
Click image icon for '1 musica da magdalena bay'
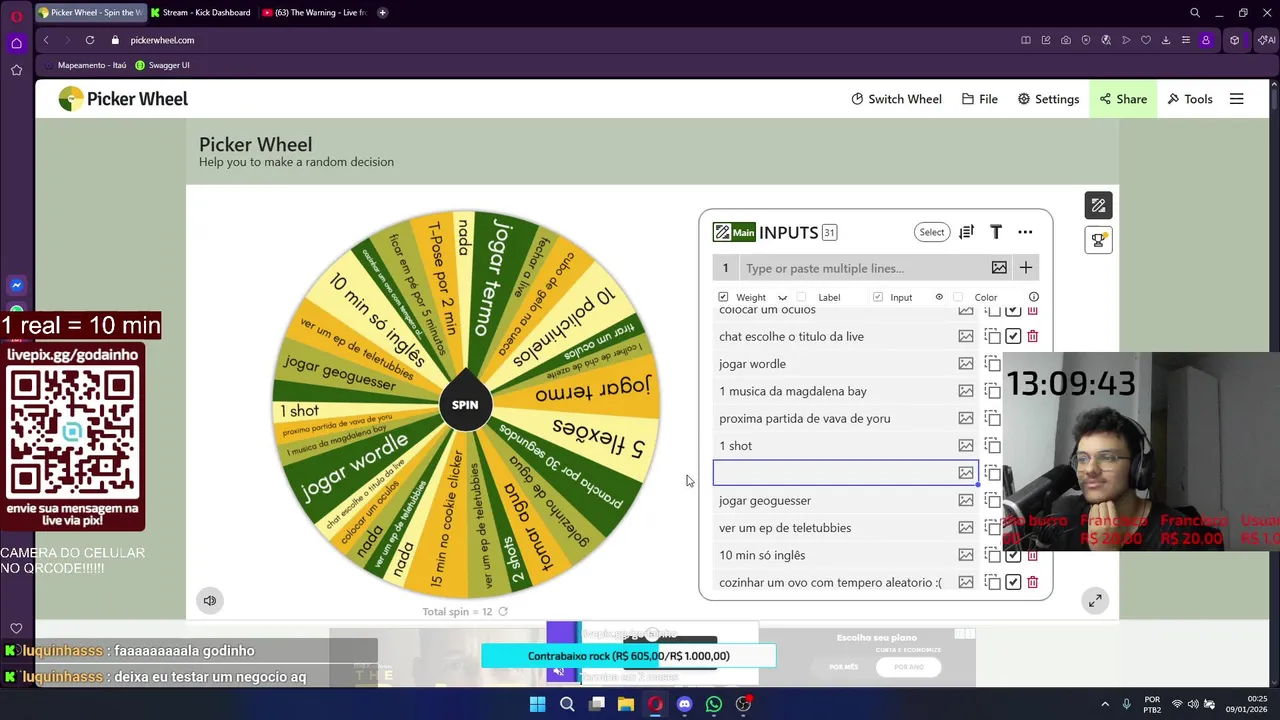click(x=966, y=391)
